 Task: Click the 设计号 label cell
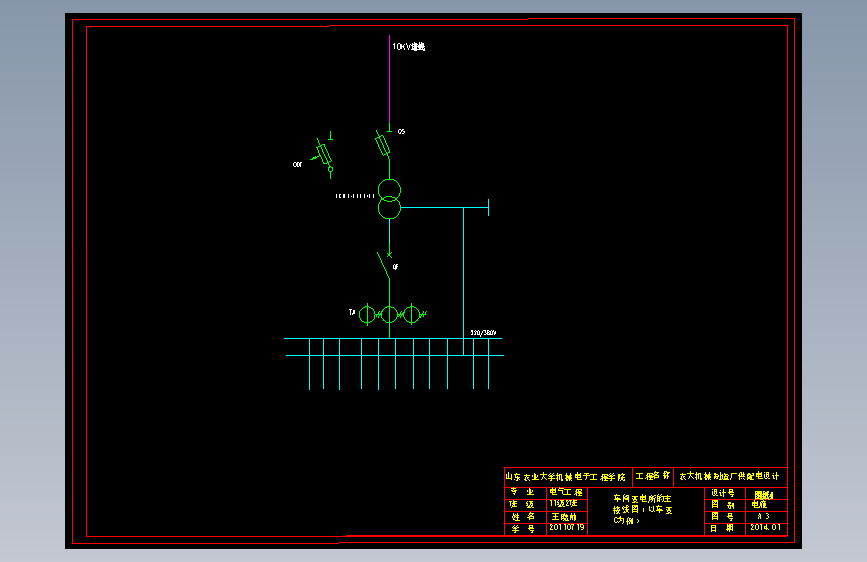coord(724,493)
